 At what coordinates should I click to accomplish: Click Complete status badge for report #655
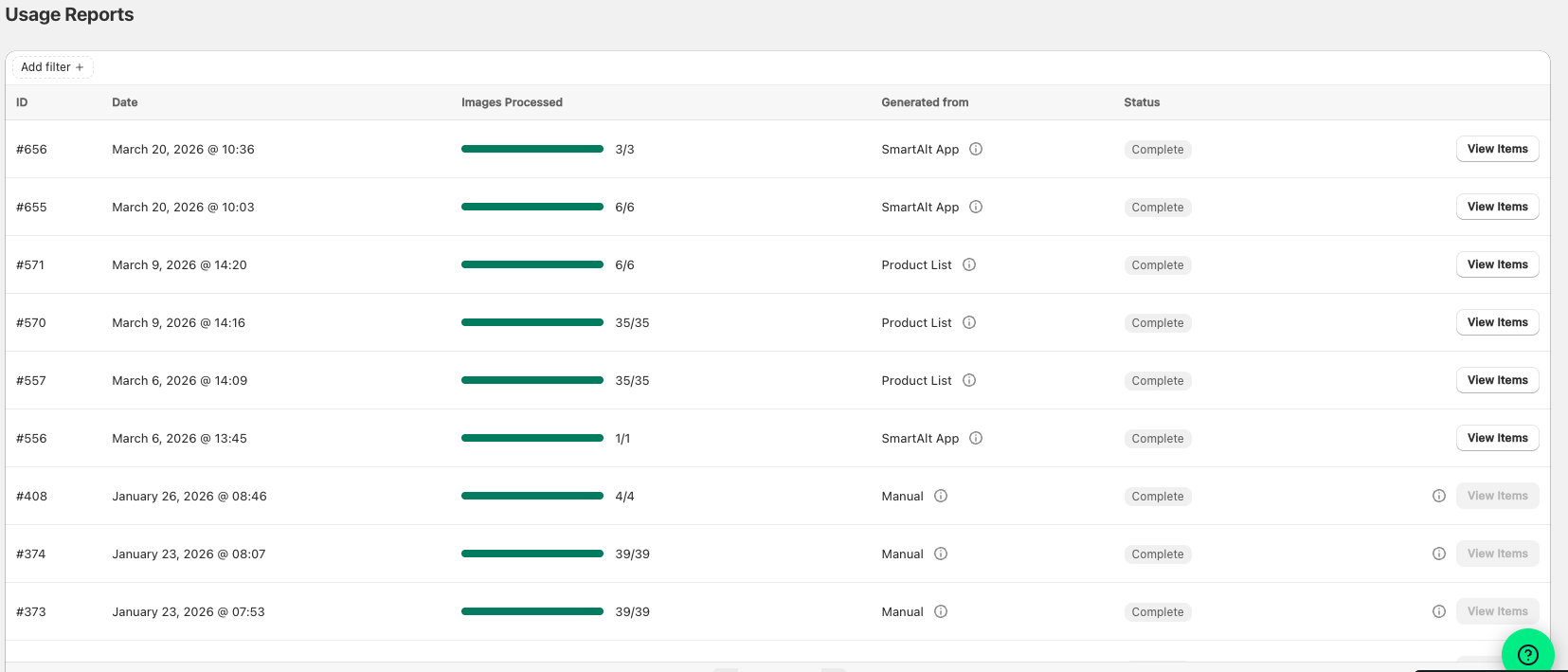click(1158, 208)
